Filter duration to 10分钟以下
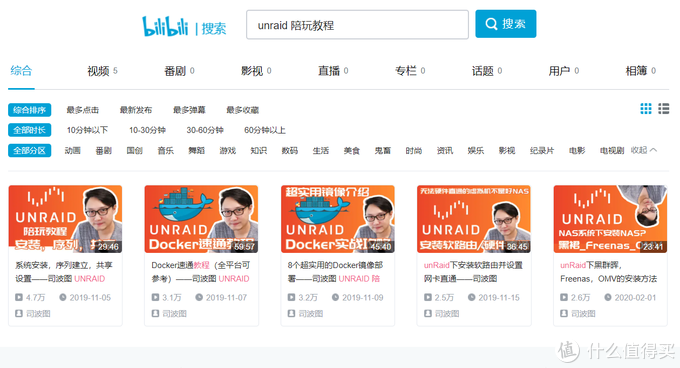The height and width of the screenshot is (368, 680). 87,130
